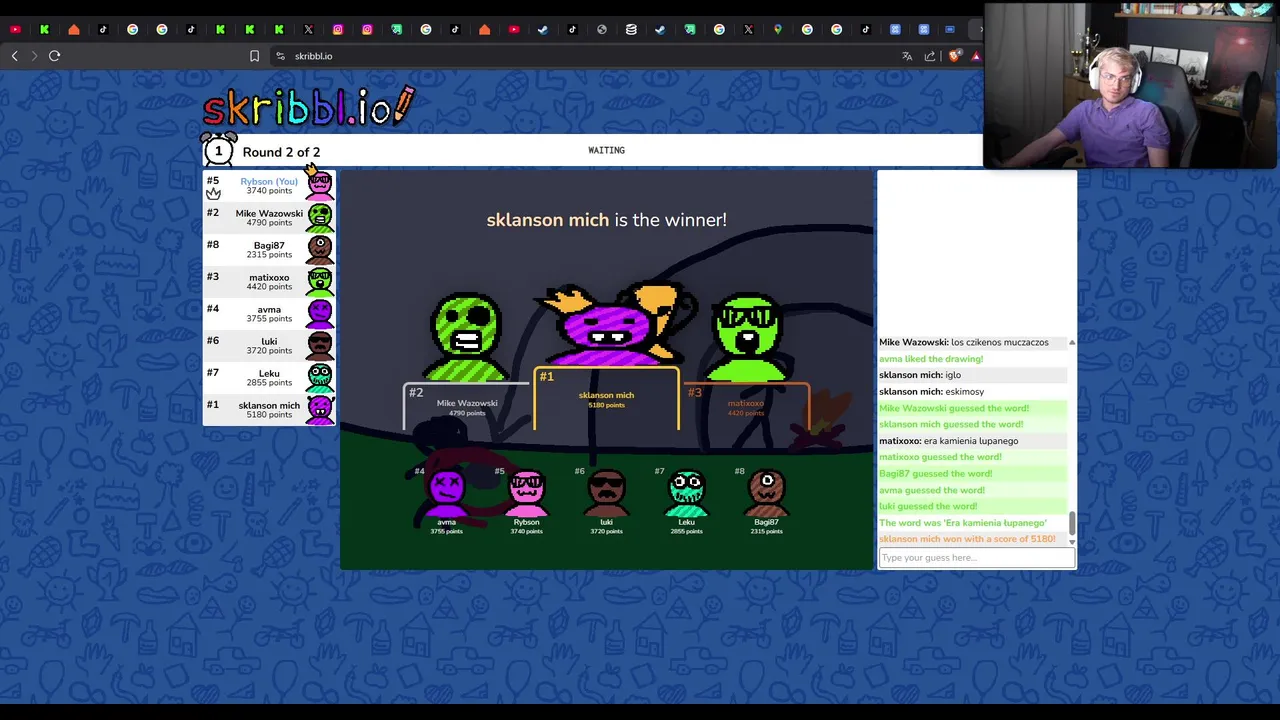Switch to the globe icon browser tab

601,29
